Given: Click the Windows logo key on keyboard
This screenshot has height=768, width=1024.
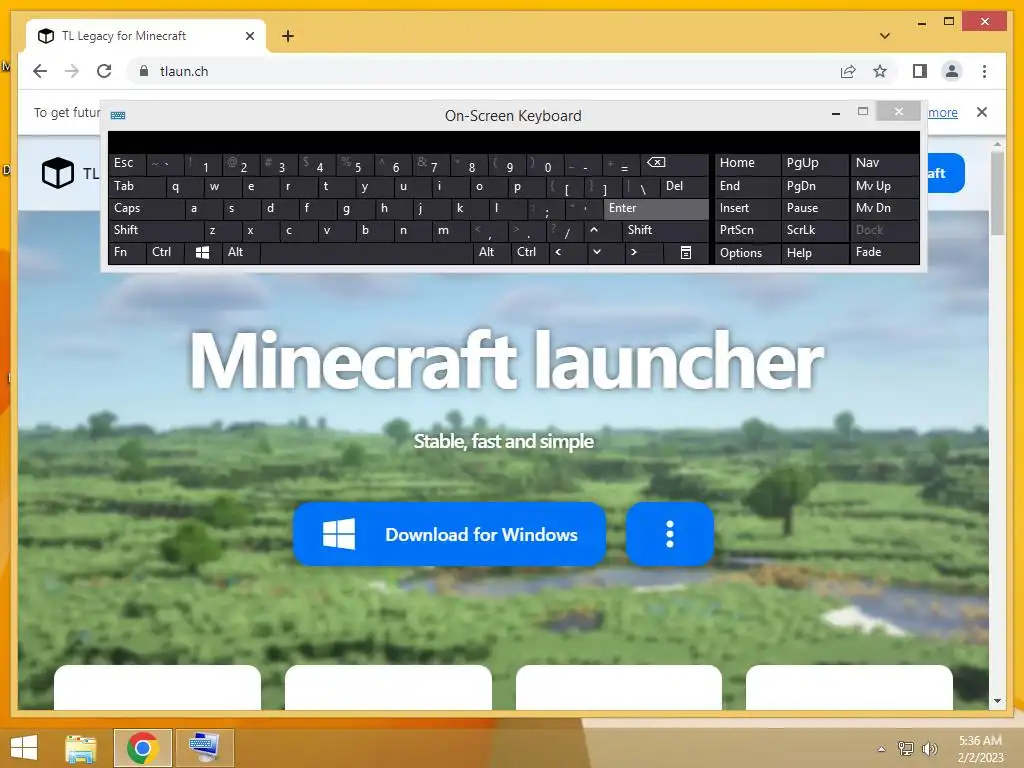Looking at the screenshot, I should click(202, 252).
